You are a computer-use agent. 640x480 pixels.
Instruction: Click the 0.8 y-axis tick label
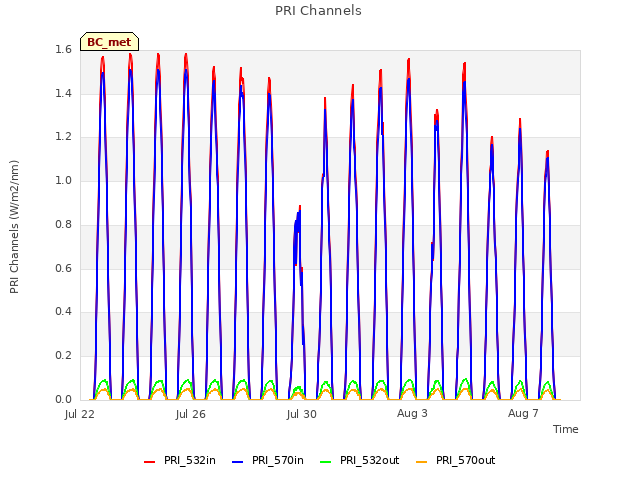[63, 224]
